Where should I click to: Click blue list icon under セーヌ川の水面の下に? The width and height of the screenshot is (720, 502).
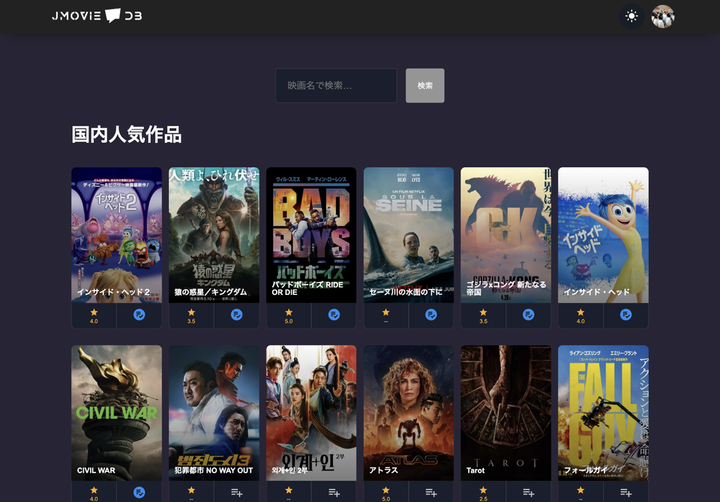(431, 315)
